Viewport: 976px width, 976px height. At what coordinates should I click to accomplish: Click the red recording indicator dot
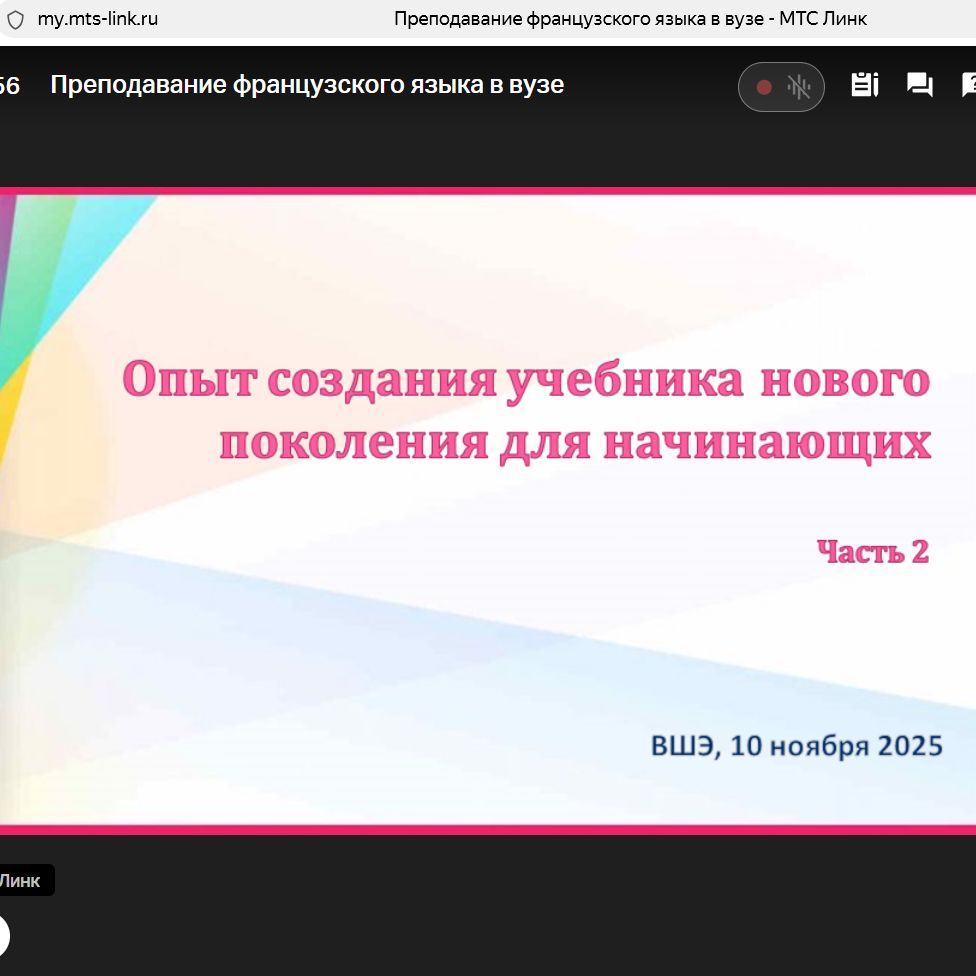click(x=764, y=87)
